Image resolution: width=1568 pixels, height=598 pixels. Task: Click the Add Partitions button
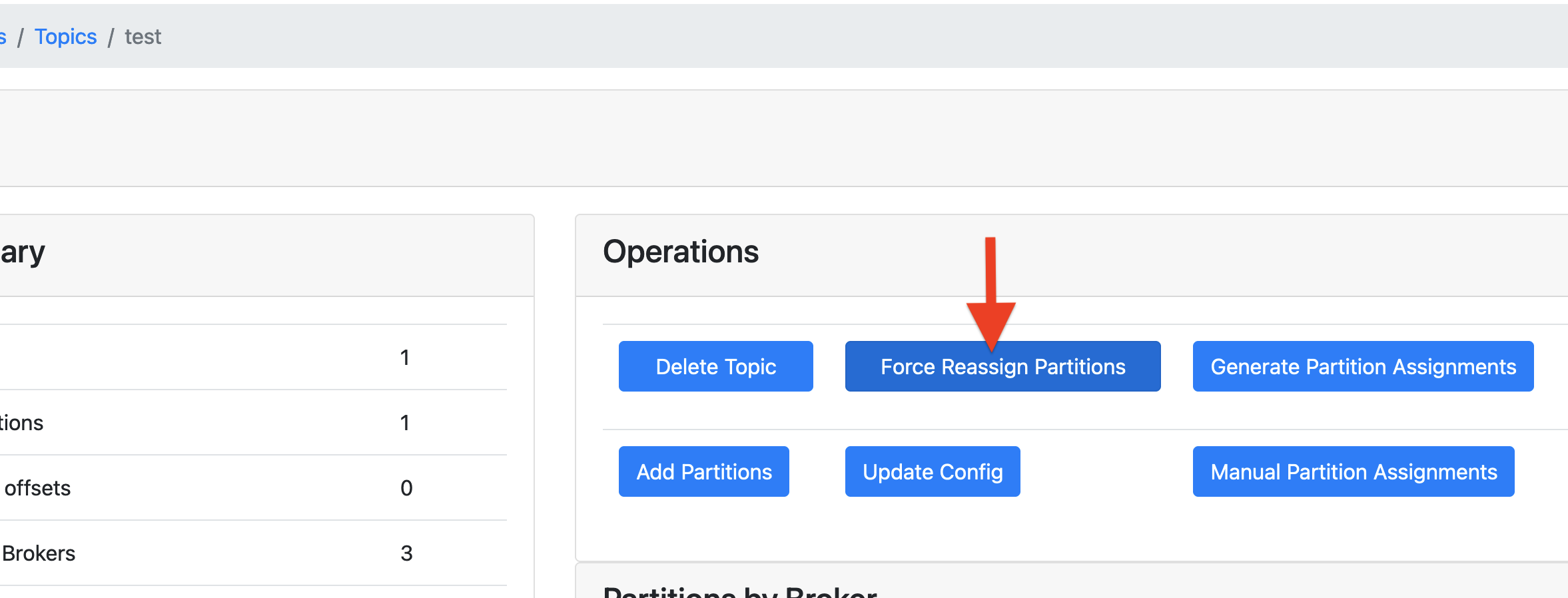(x=704, y=471)
